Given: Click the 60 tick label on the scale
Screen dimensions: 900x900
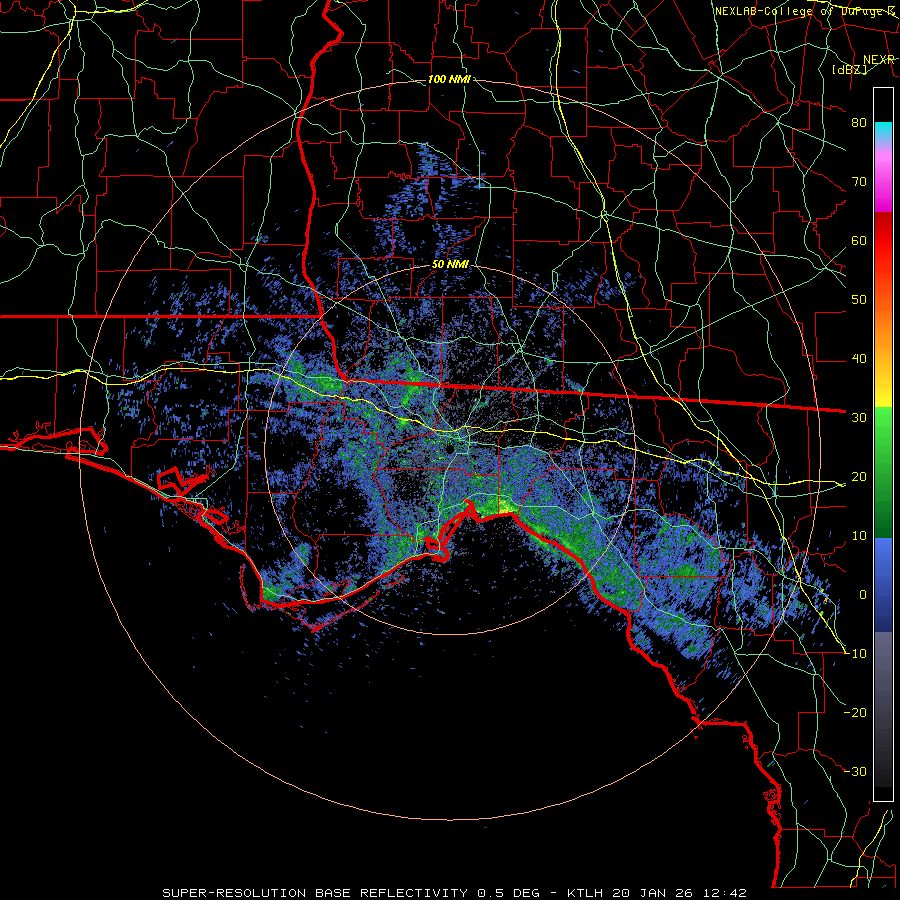Looking at the screenshot, I should tap(859, 240).
